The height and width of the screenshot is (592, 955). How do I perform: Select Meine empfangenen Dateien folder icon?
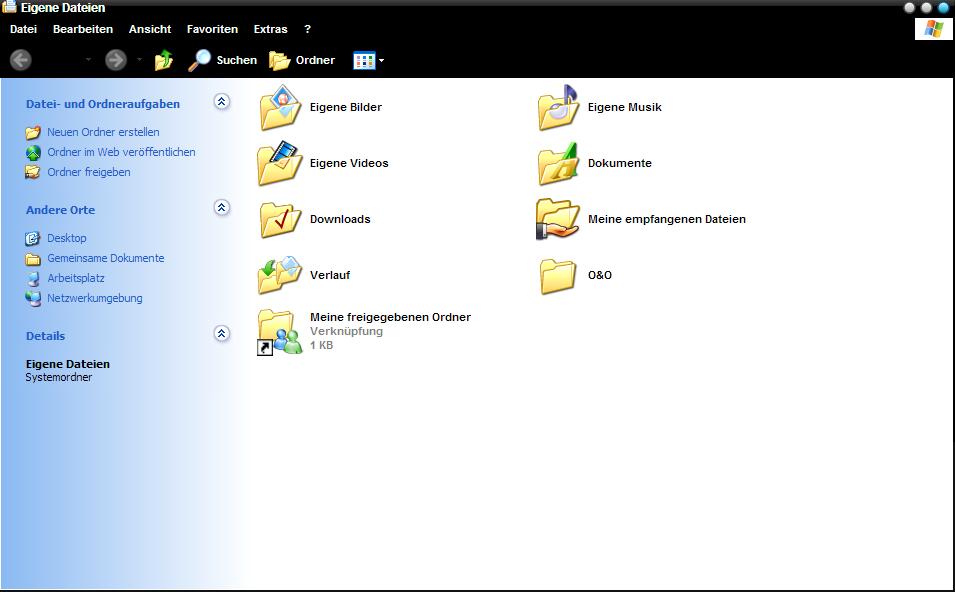click(557, 219)
